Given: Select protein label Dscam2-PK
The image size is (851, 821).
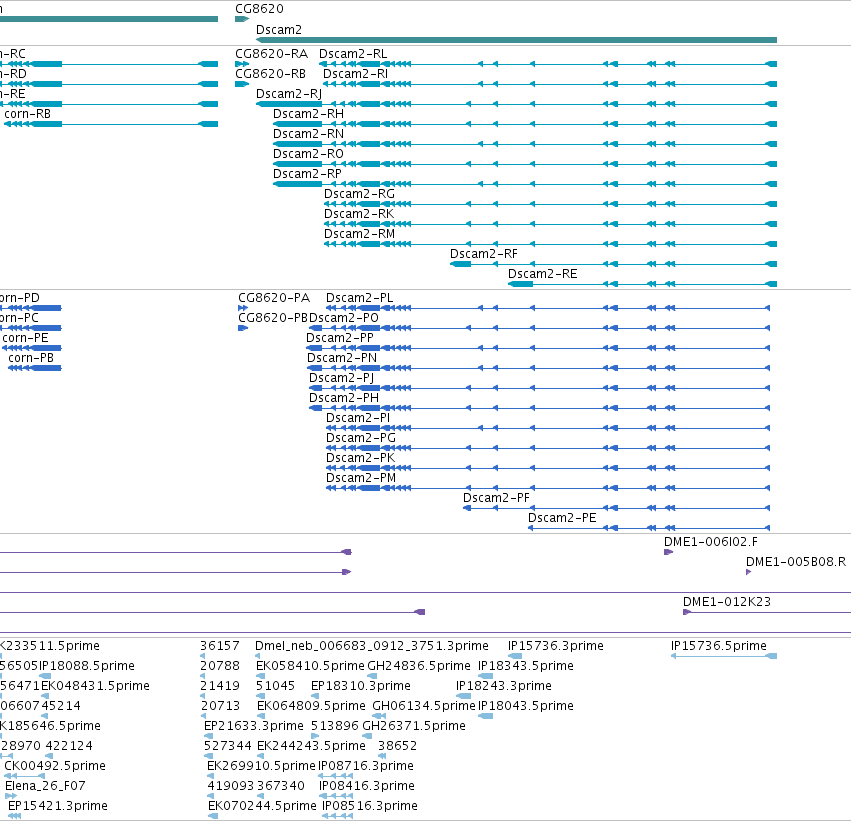Looking at the screenshot, I should pos(360,459).
